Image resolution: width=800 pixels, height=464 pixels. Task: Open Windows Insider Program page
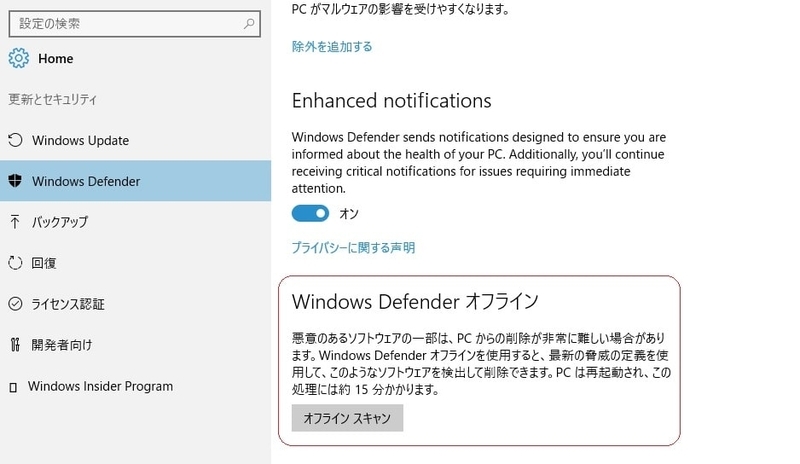click(x=135, y=386)
